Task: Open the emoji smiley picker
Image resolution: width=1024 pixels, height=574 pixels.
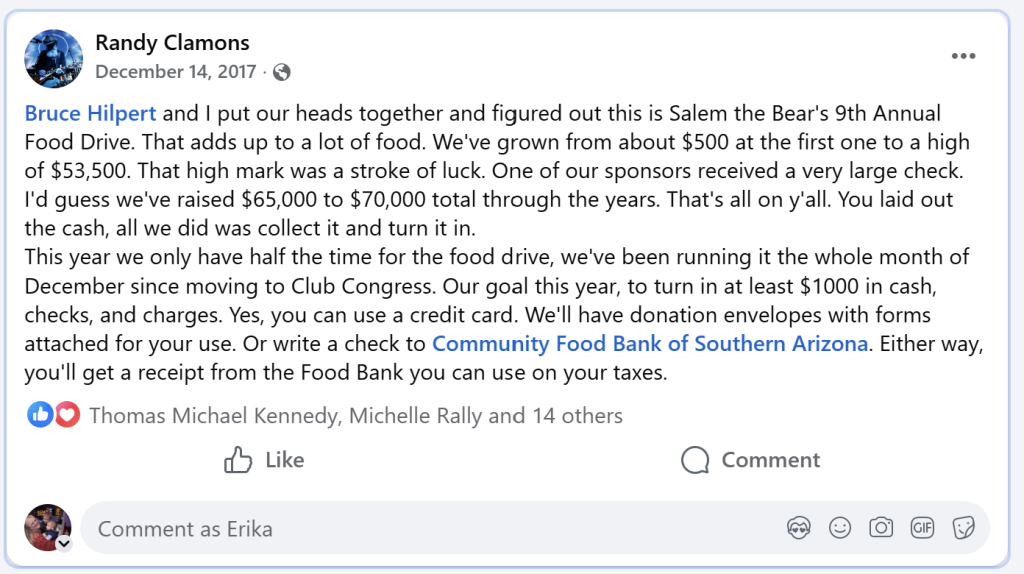Action: point(840,528)
